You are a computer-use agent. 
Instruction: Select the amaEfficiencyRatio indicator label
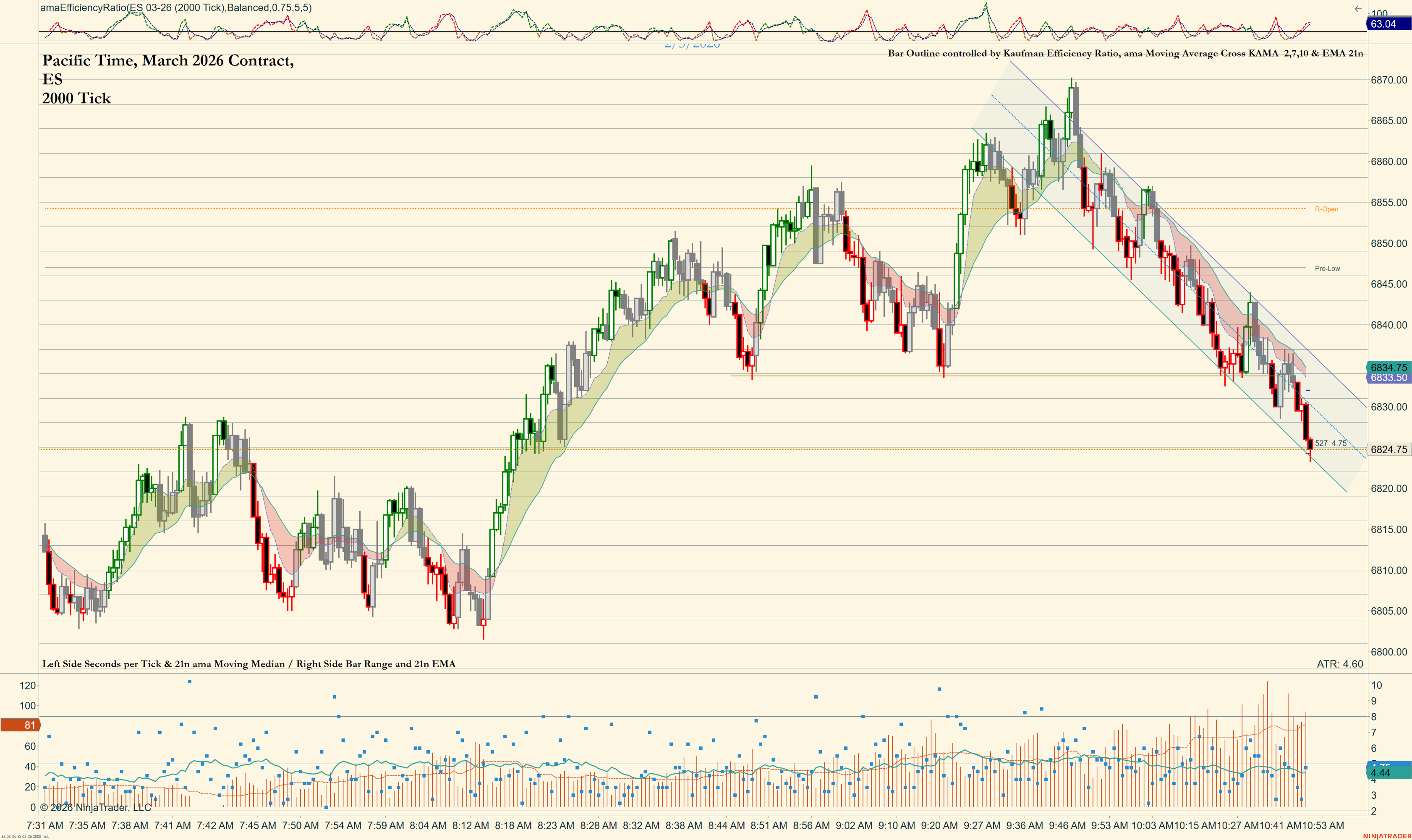[175, 8]
